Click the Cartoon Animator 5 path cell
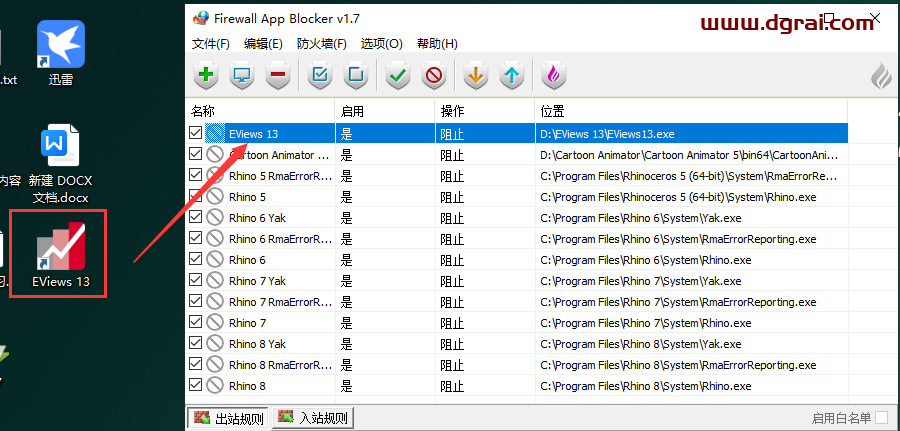 tap(689, 155)
